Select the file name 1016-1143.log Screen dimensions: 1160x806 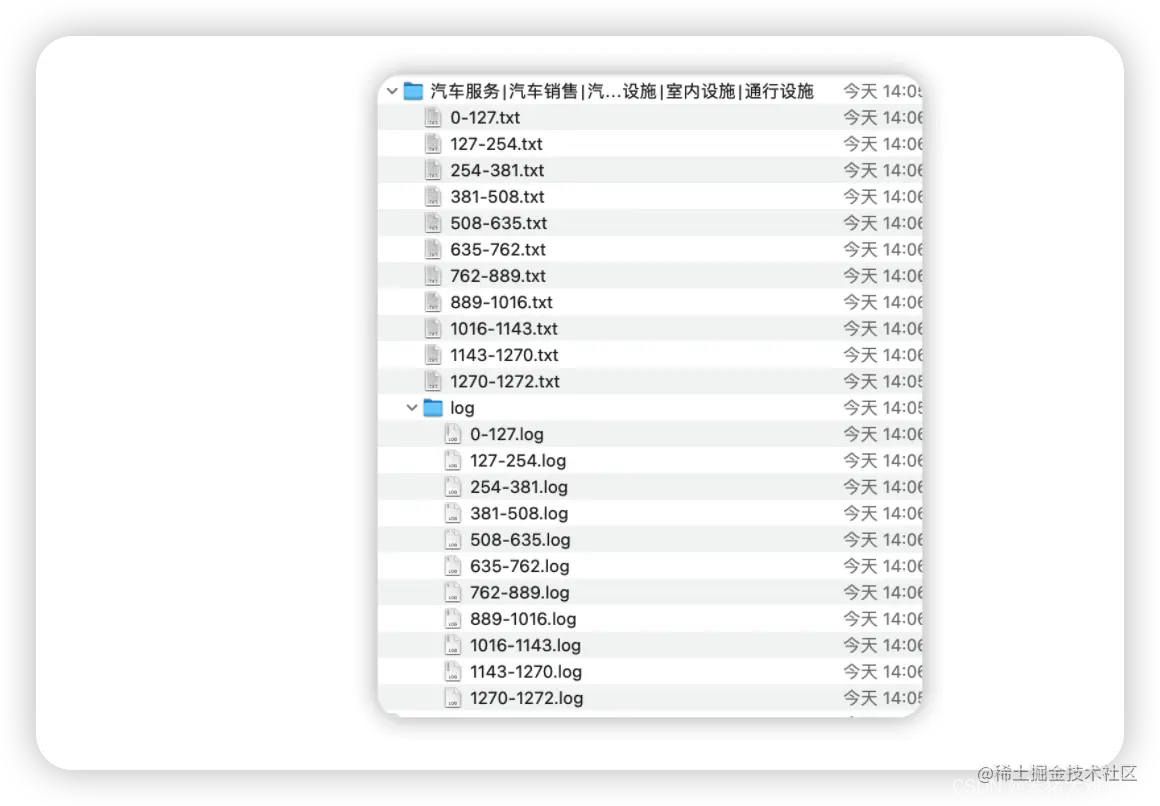pyautogui.click(x=525, y=645)
